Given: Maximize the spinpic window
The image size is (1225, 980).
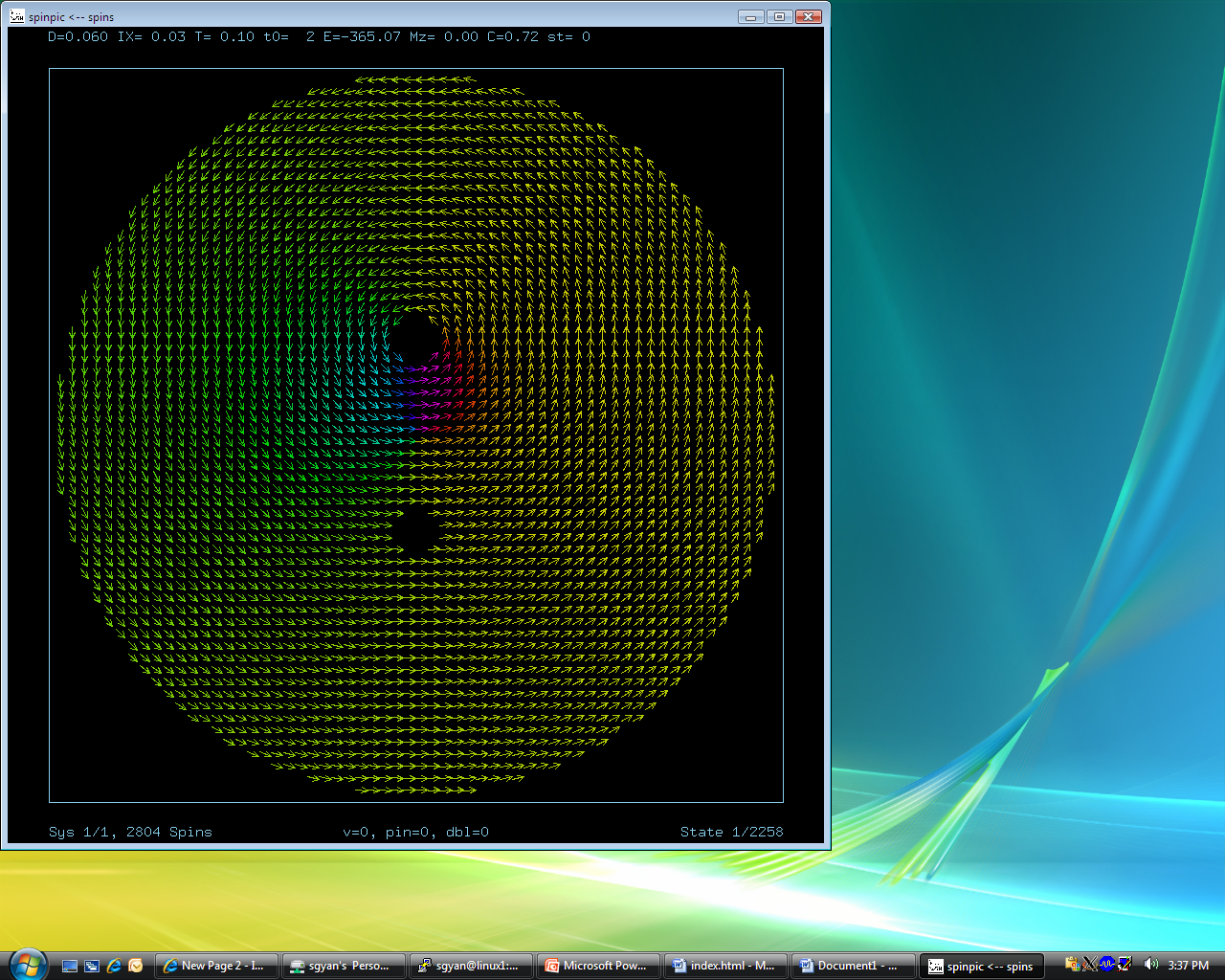Looking at the screenshot, I should pos(779,16).
